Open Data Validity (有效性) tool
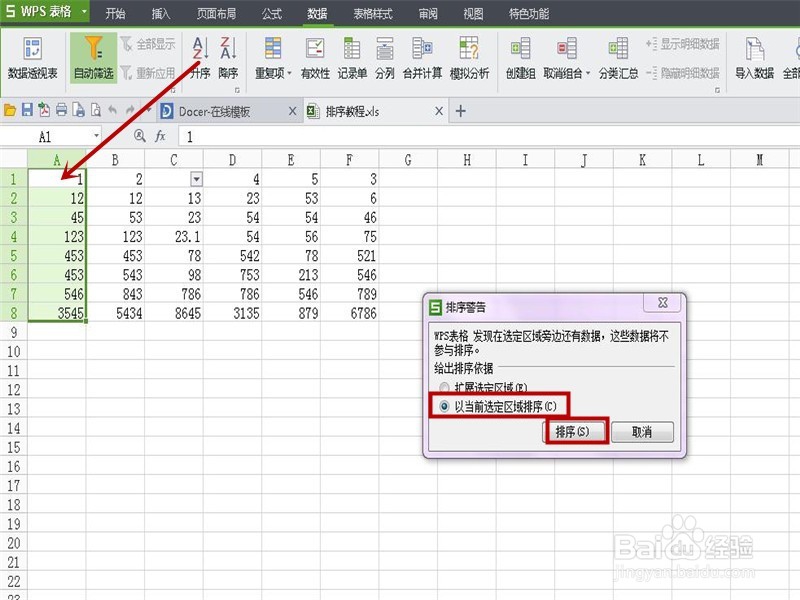 point(315,59)
